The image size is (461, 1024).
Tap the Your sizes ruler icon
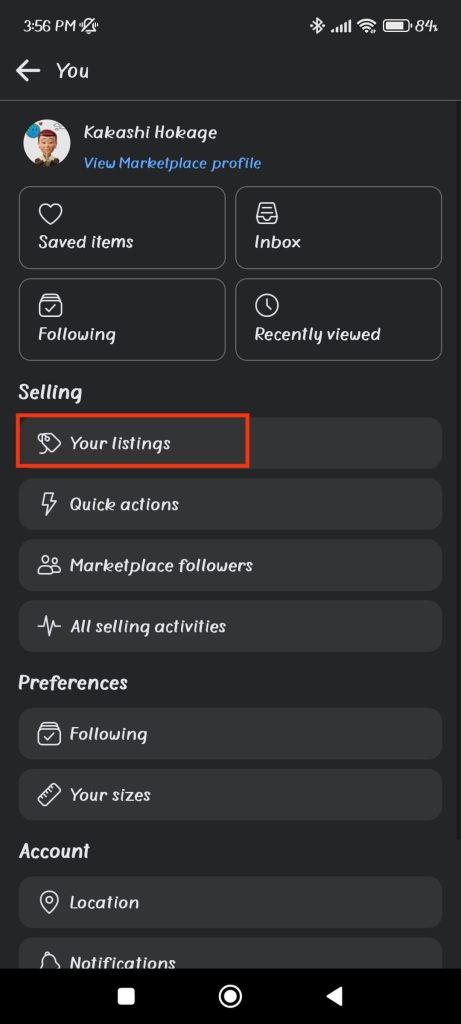click(x=49, y=795)
